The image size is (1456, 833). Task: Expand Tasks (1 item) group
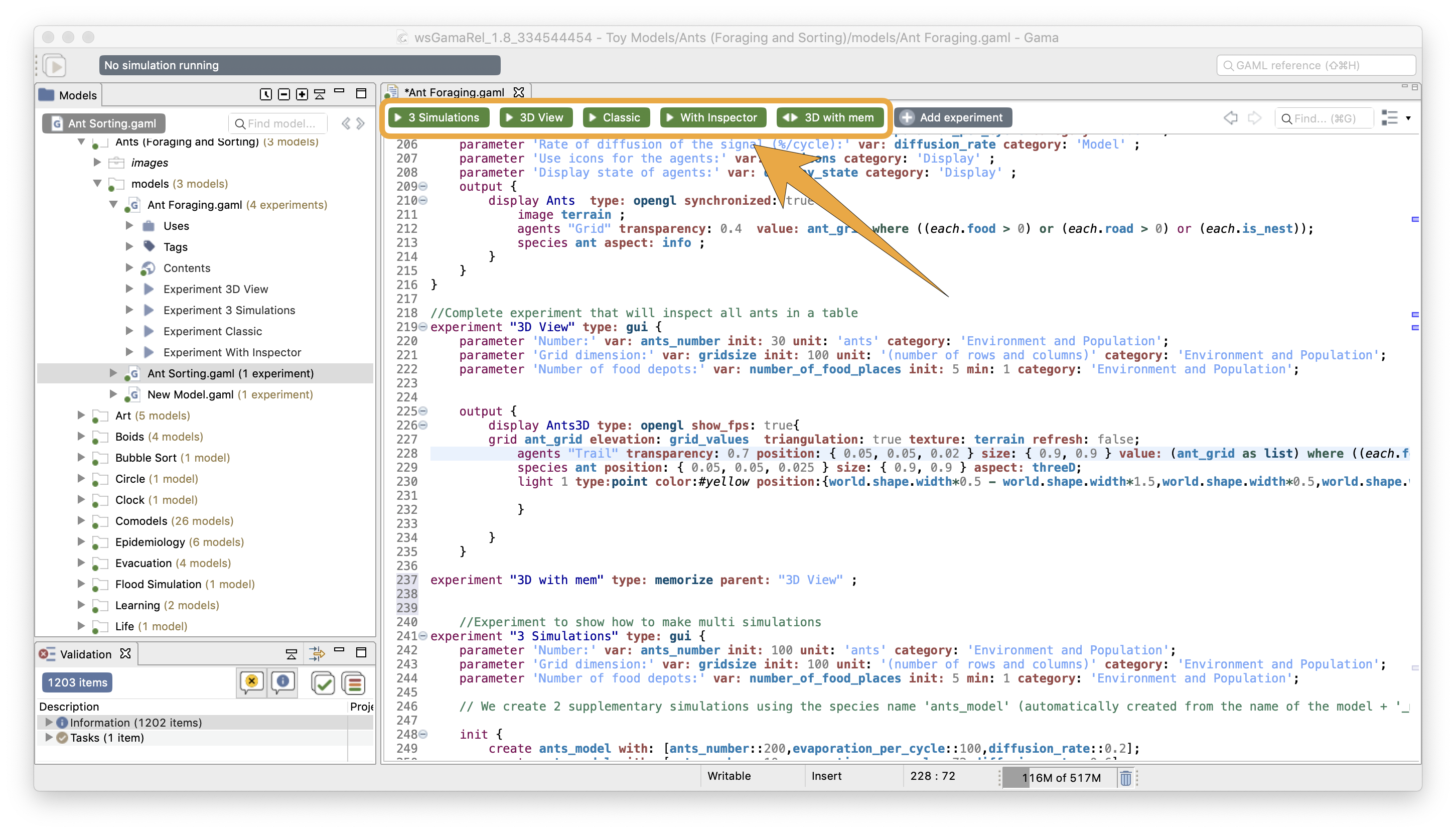(x=49, y=738)
